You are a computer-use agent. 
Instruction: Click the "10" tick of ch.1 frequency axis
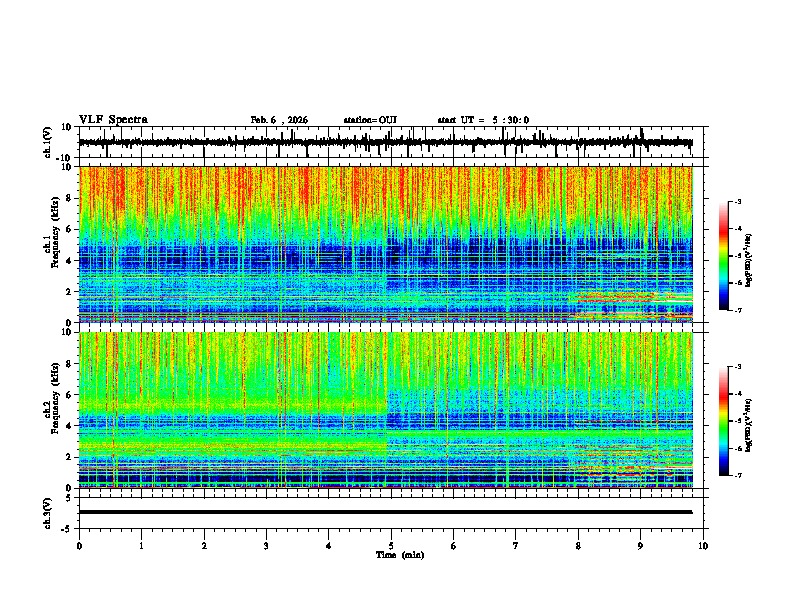point(68,167)
